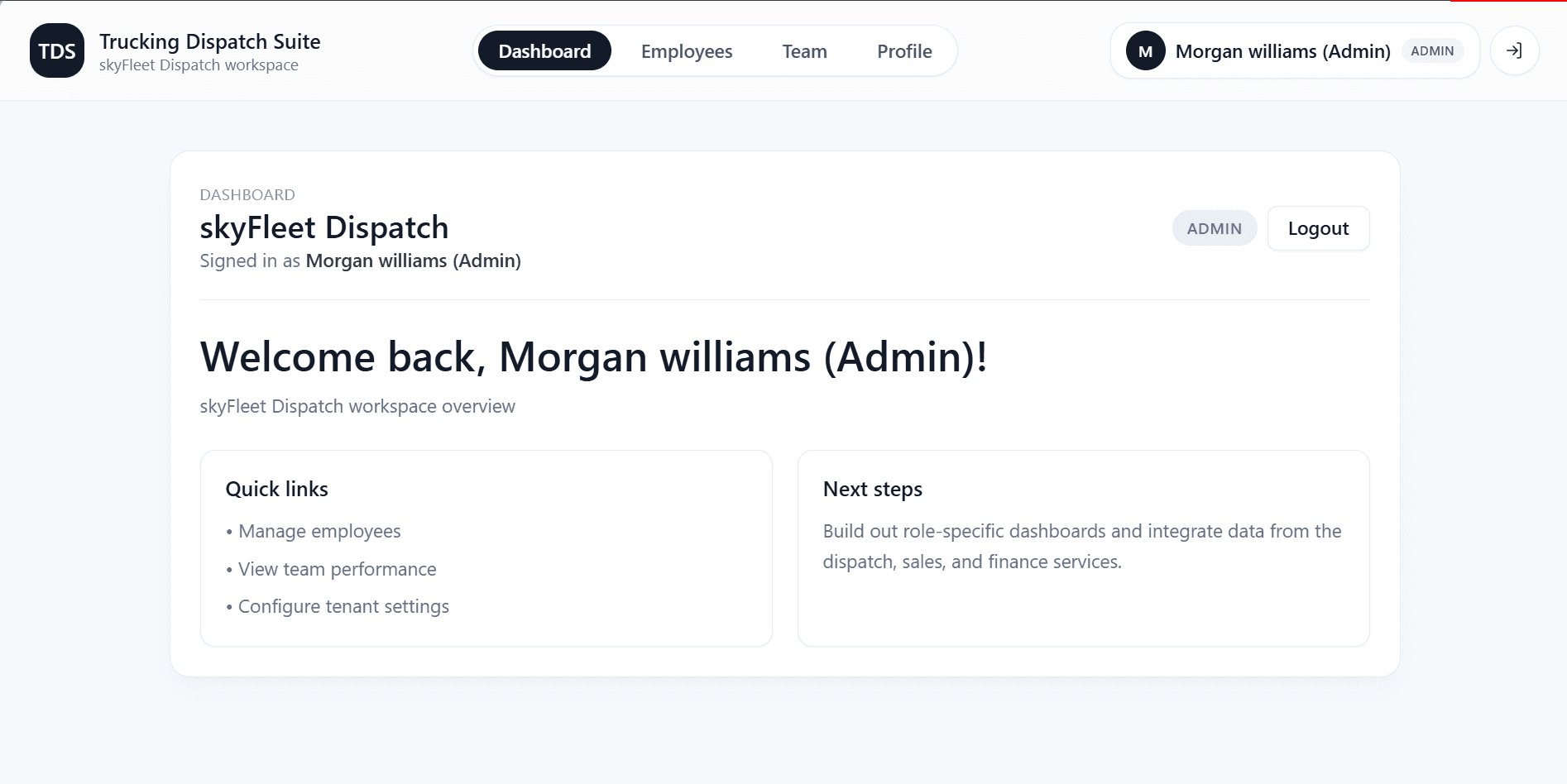Click the Quick links card heading

[x=277, y=489]
